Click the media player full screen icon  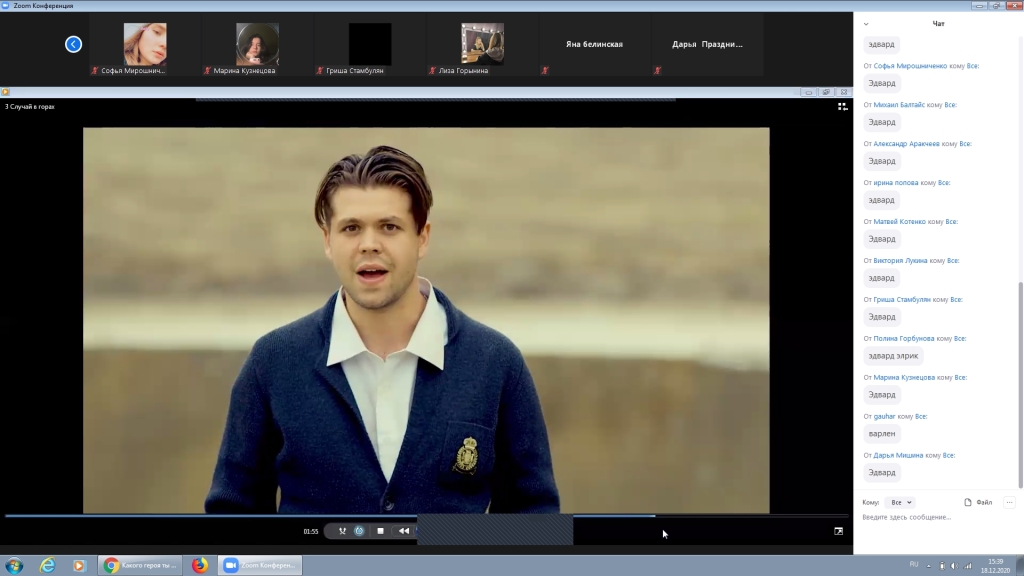(x=839, y=531)
